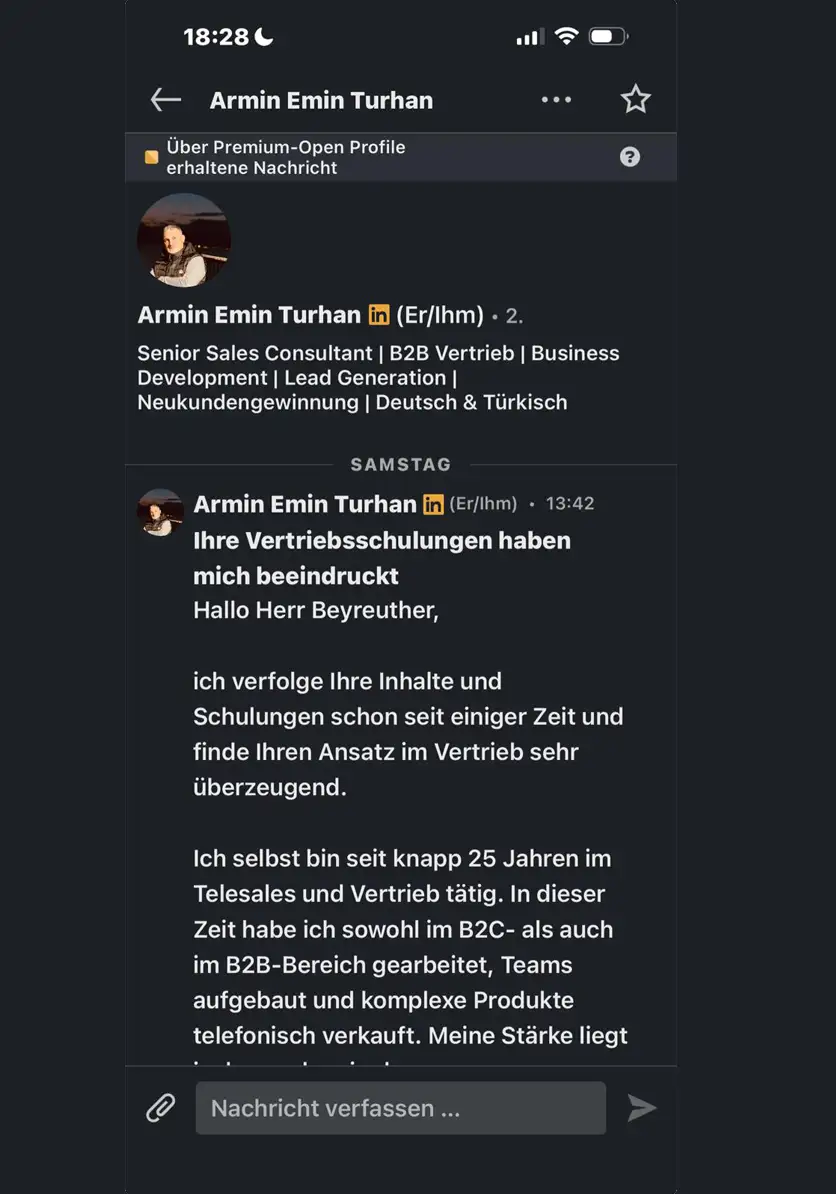Click the yellow Premium Open Profile square icon

[152, 157]
